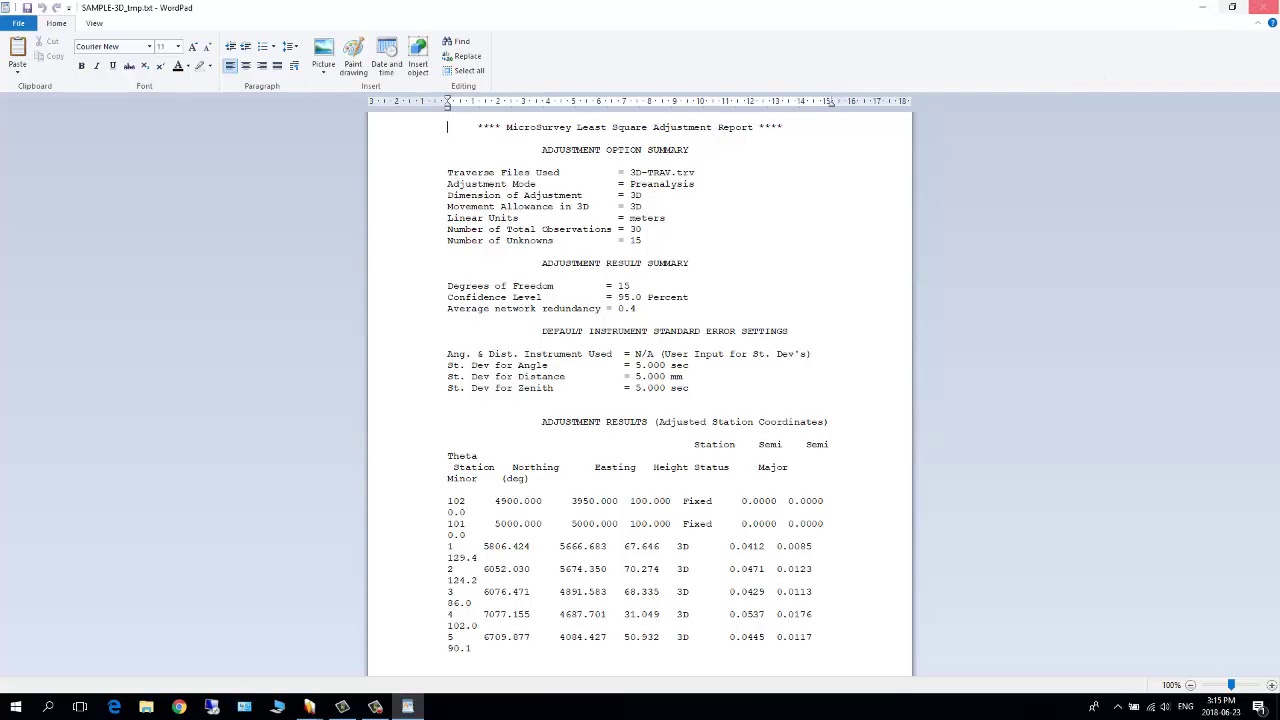This screenshot has height=720, width=1280.
Task: Toggle Bold formatting
Action: pyautogui.click(x=81, y=66)
